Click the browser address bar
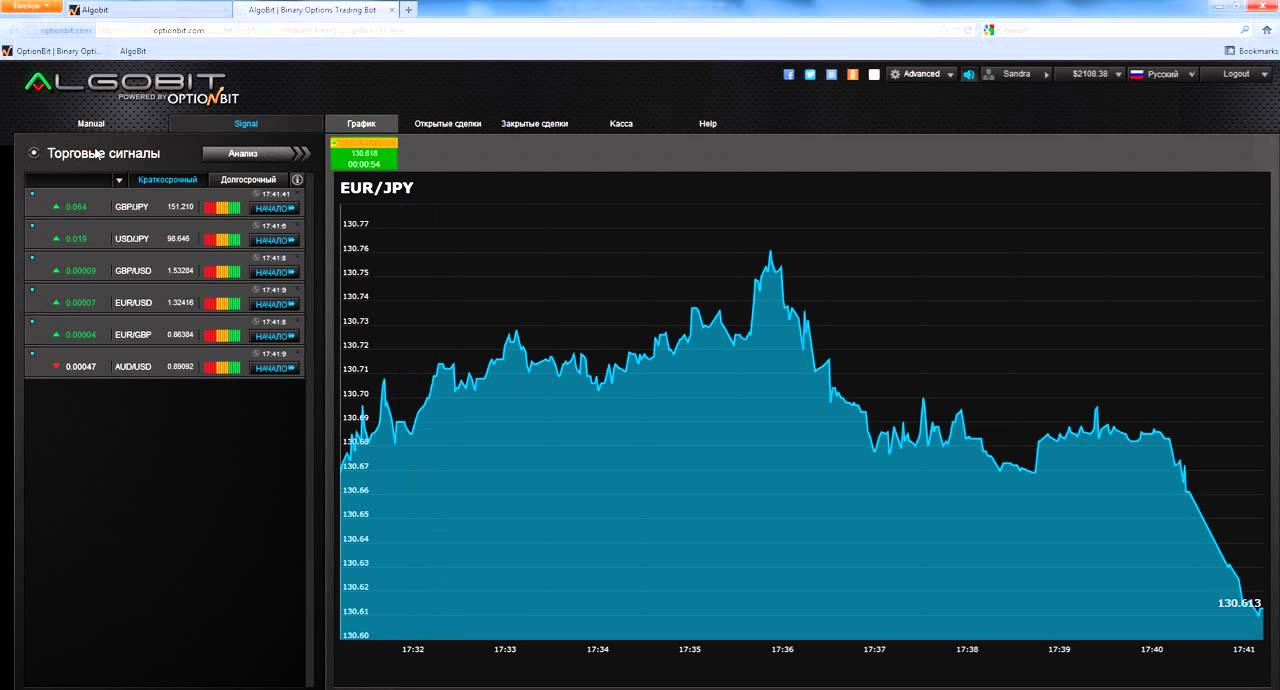Screen dimensions: 1280x690 coord(500,30)
